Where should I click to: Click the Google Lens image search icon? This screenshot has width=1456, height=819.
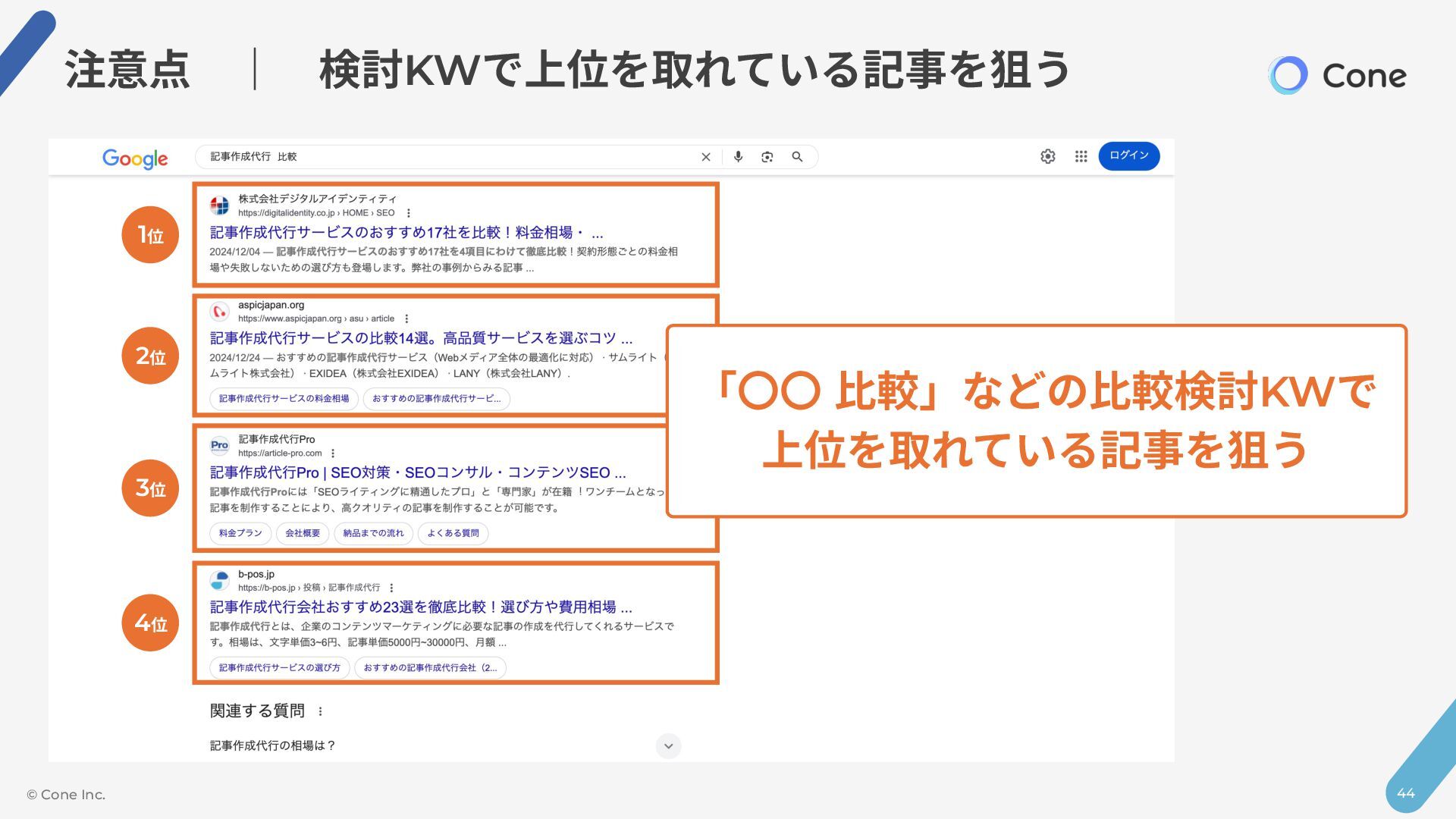pyautogui.click(x=767, y=157)
